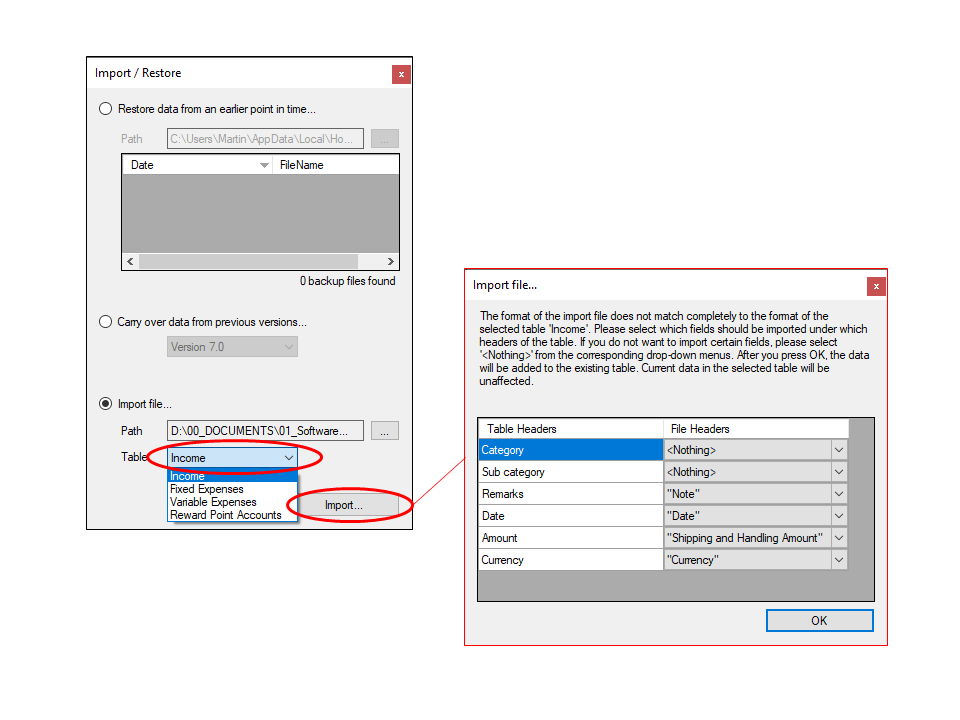Expand the Category file header dropdown
The image size is (960, 720).
[839, 450]
